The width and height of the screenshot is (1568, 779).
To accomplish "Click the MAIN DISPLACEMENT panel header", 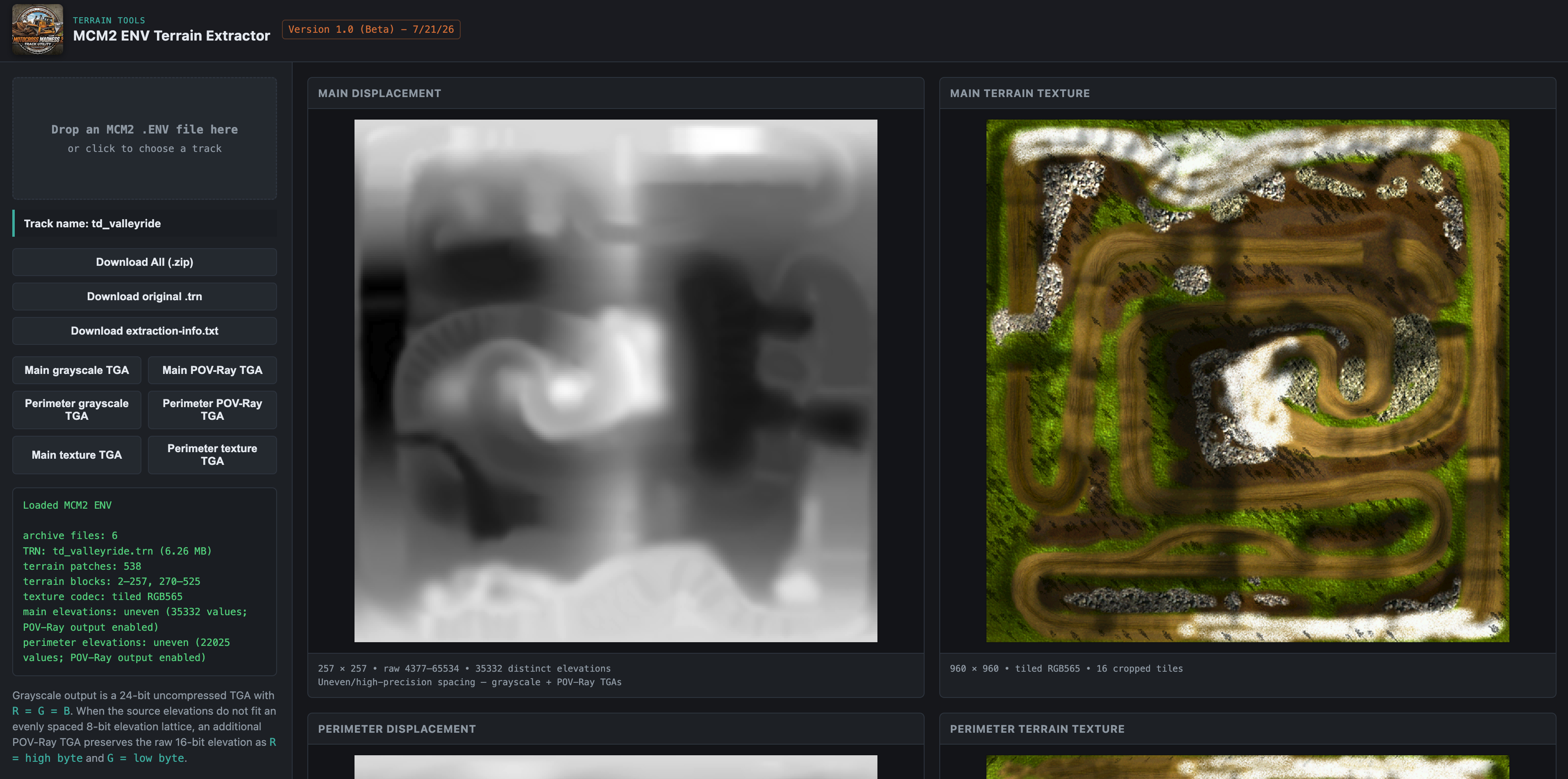I will tap(616, 93).
